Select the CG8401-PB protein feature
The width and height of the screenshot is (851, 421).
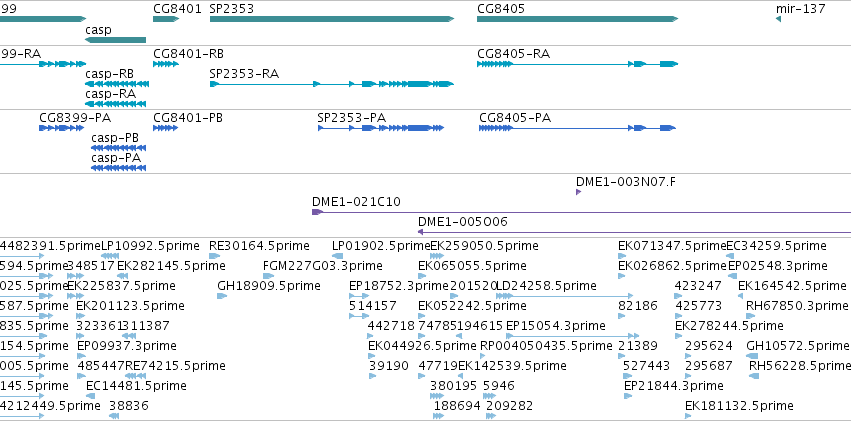click(x=166, y=128)
